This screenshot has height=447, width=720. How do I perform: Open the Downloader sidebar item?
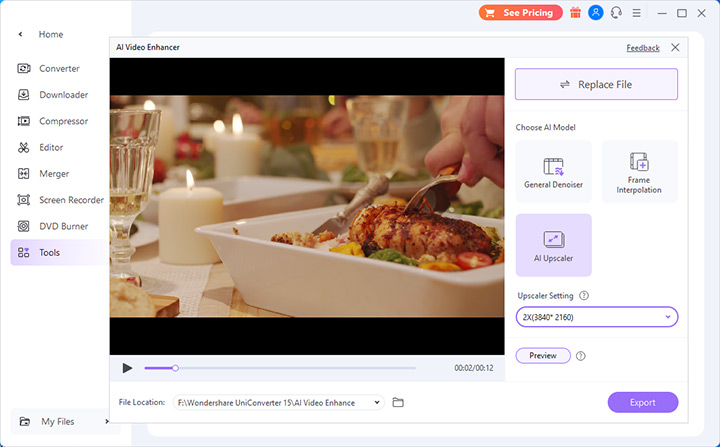(x=52, y=95)
